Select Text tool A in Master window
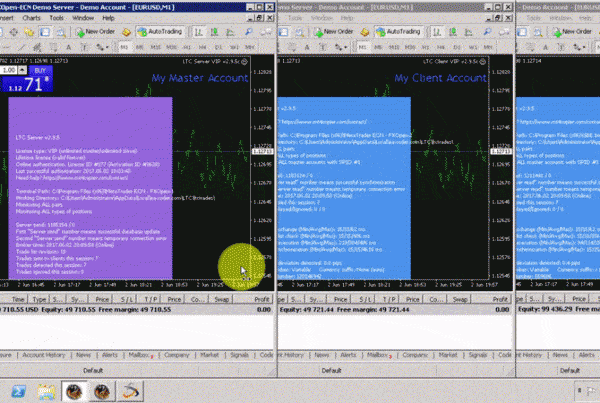Viewport: 600px width, 403px height. [68, 47]
